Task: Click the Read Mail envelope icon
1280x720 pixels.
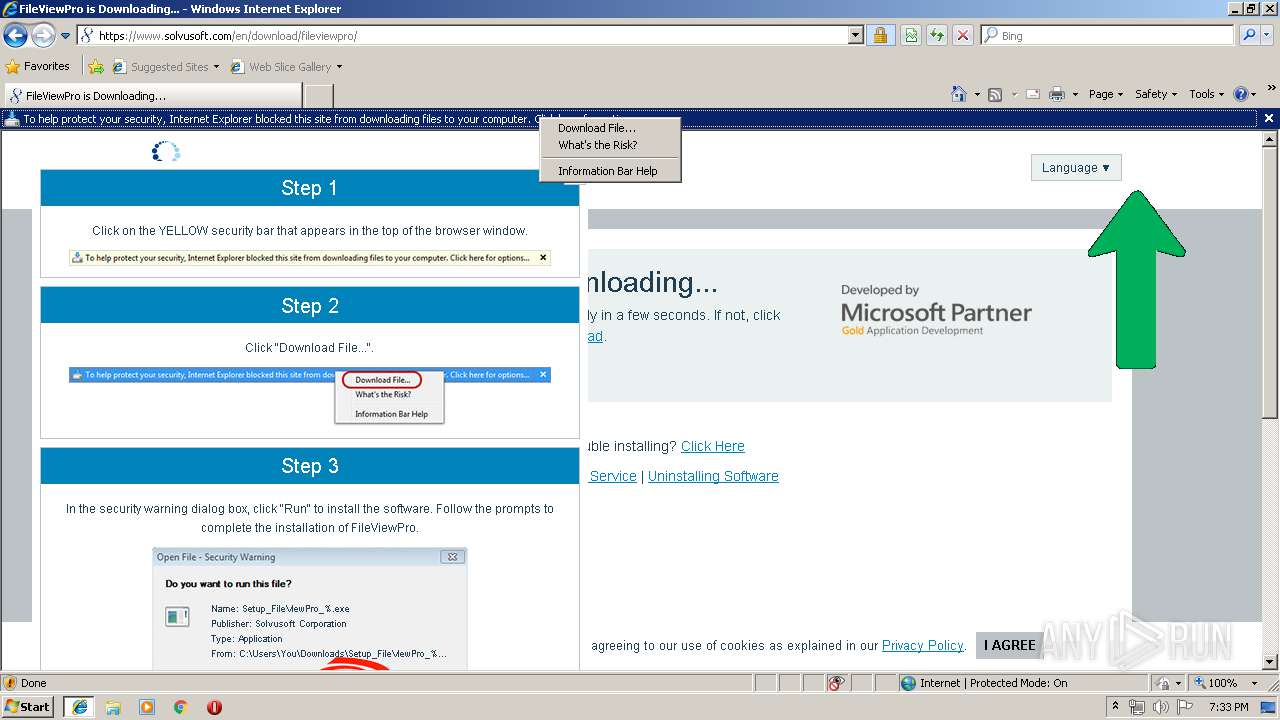Action: (x=1033, y=94)
